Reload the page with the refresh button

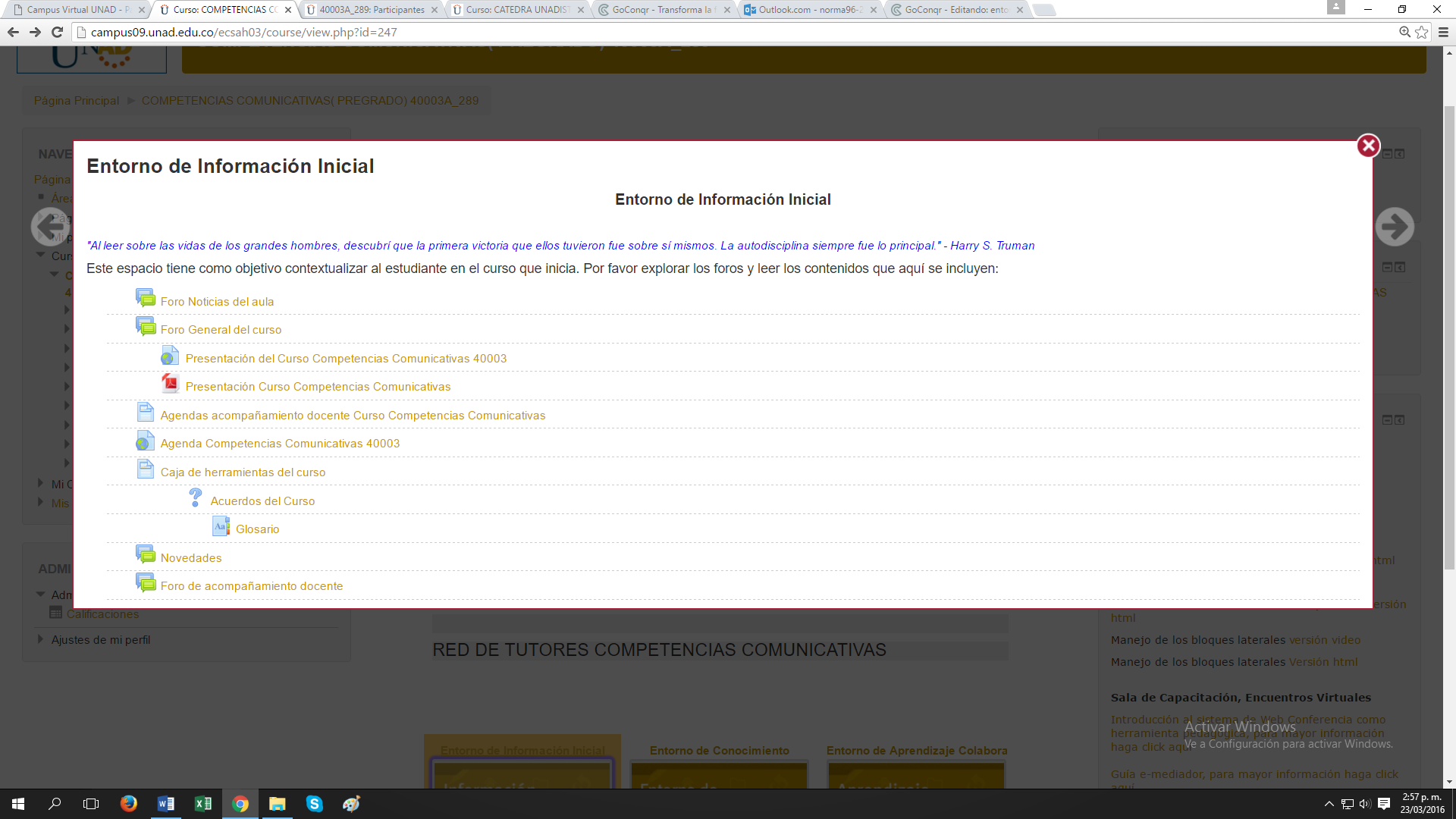57,33
